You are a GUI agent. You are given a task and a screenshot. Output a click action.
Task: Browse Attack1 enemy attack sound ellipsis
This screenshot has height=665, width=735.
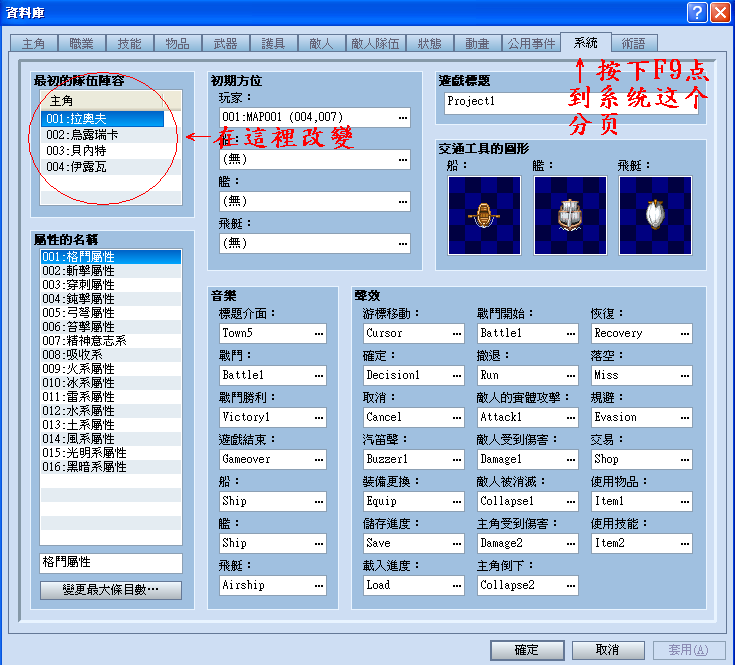pos(570,418)
